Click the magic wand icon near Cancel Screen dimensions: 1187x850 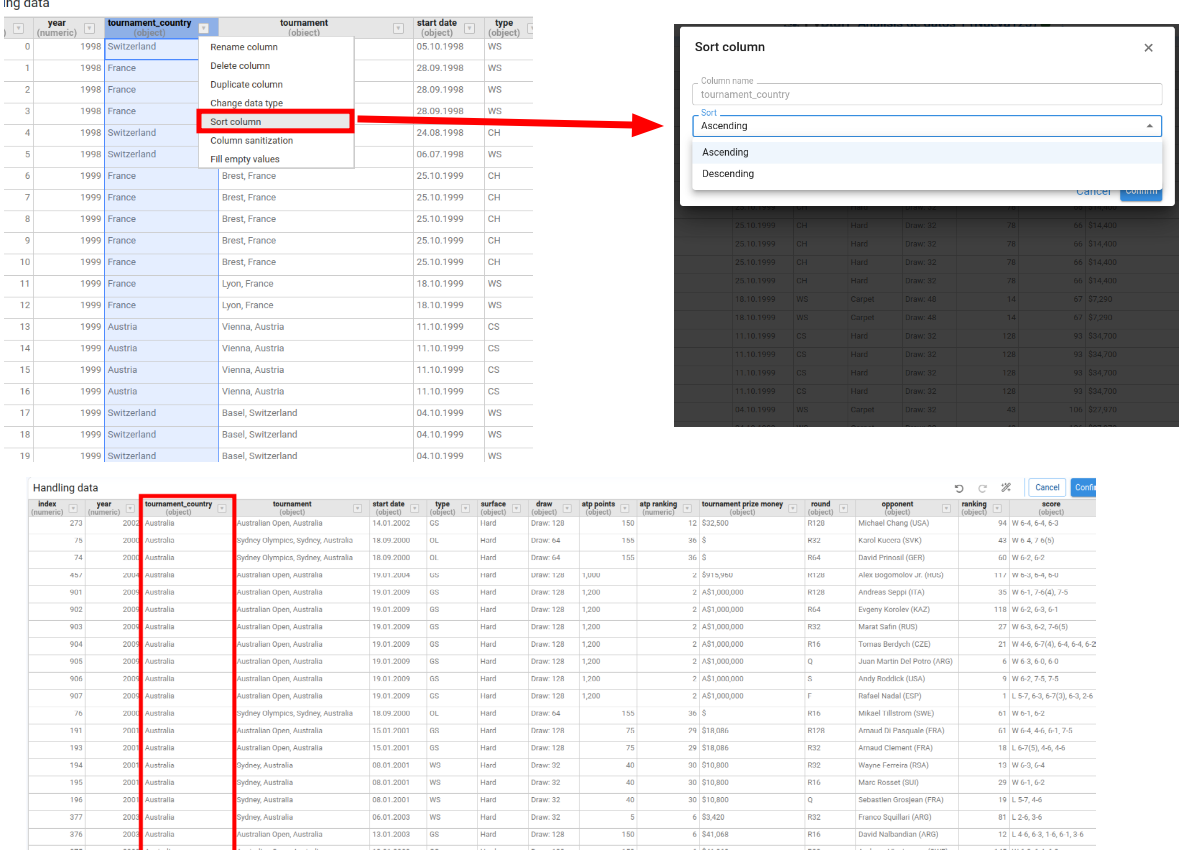coord(1006,488)
